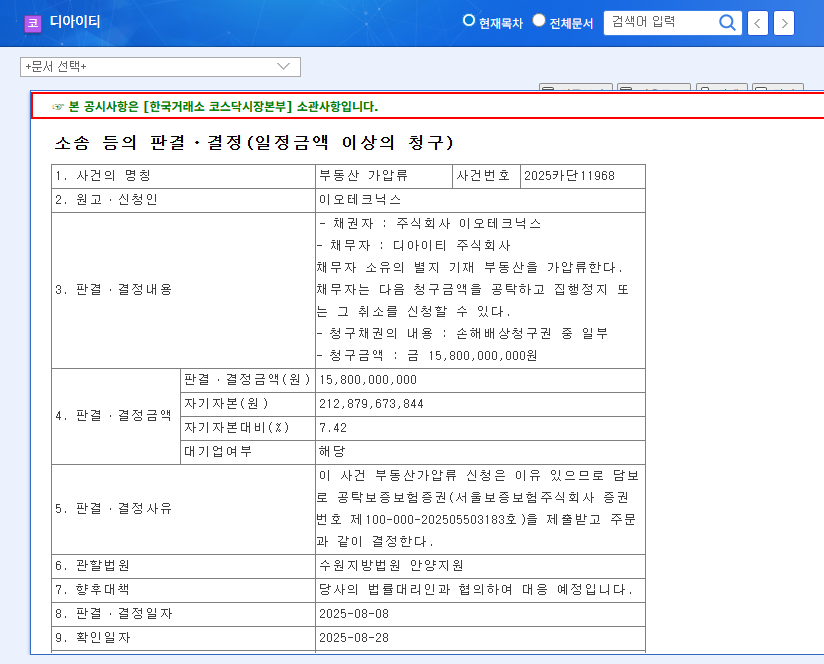Image resolution: width=824 pixels, height=664 pixels.
Task: Click decision amount value 15,800,000,000
Action: [368, 380]
